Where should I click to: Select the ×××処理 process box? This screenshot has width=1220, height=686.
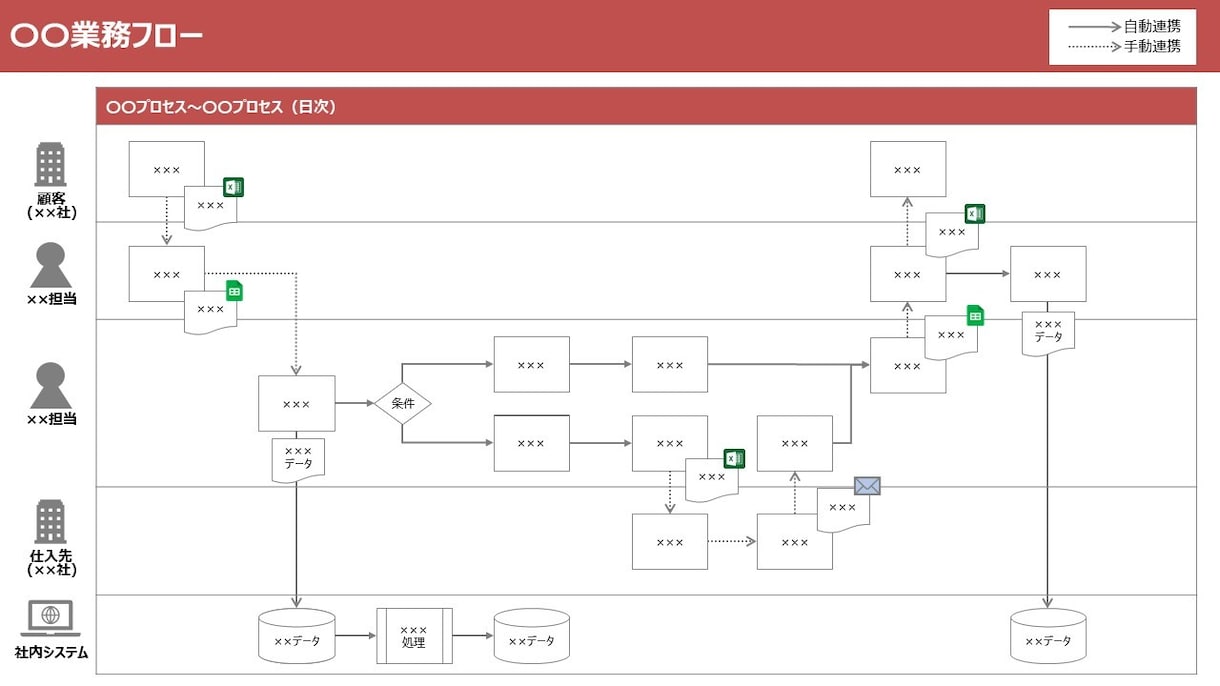click(414, 636)
